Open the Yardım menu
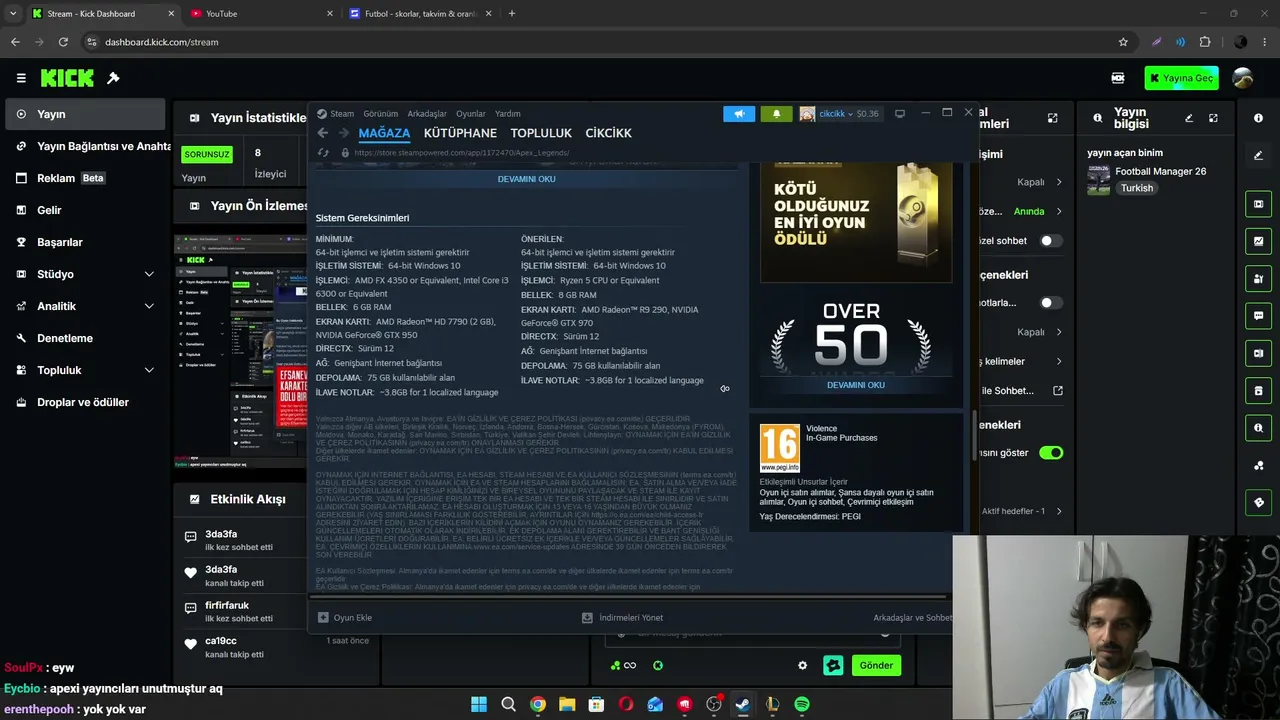This screenshot has height=720, width=1280. pos(508,114)
